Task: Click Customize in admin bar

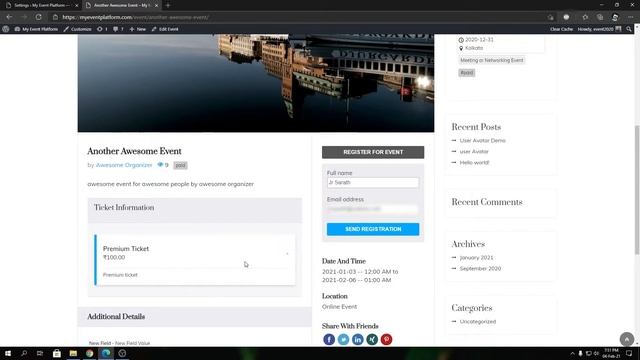Action: click(78, 29)
